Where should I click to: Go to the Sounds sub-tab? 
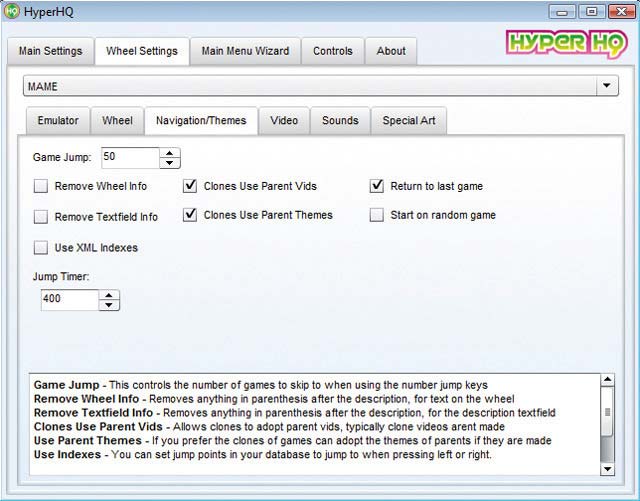pos(340,120)
